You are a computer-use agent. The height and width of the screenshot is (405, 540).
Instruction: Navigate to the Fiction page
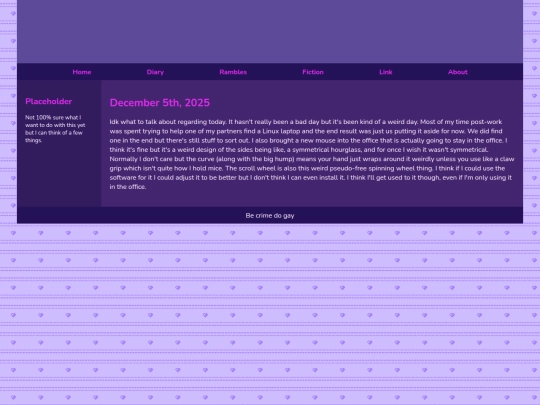(313, 72)
